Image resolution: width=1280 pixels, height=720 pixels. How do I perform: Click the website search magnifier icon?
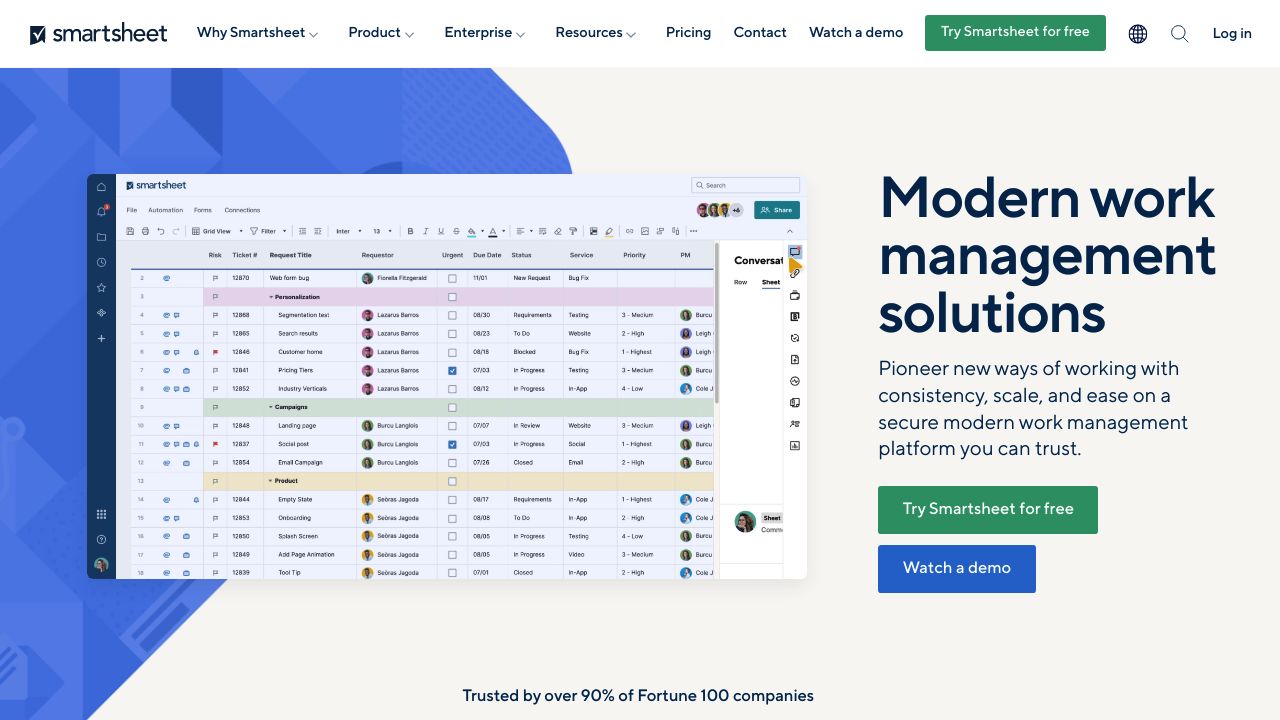[x=1180, y=33]
